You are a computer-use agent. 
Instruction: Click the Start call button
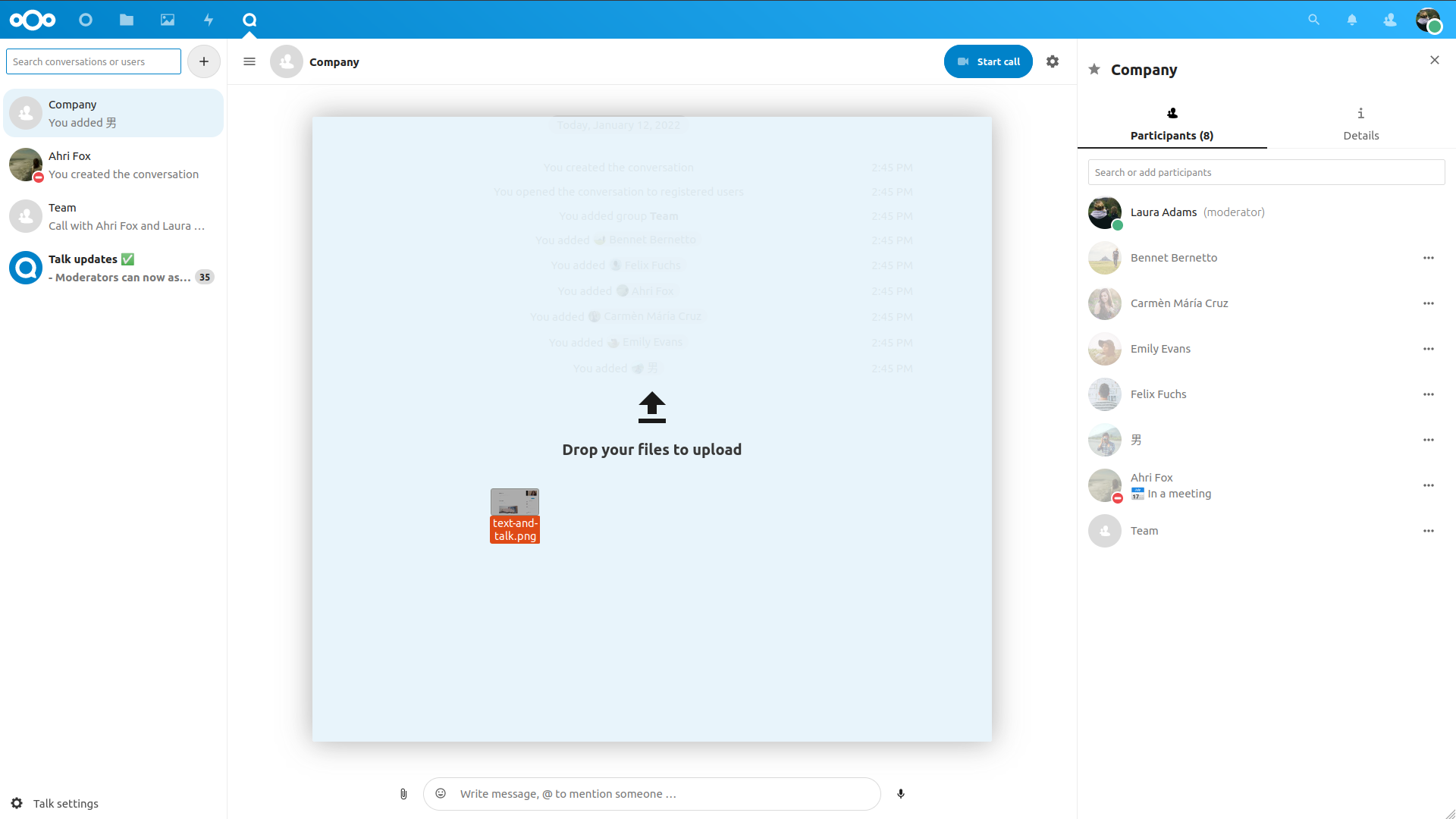[988, 61]
